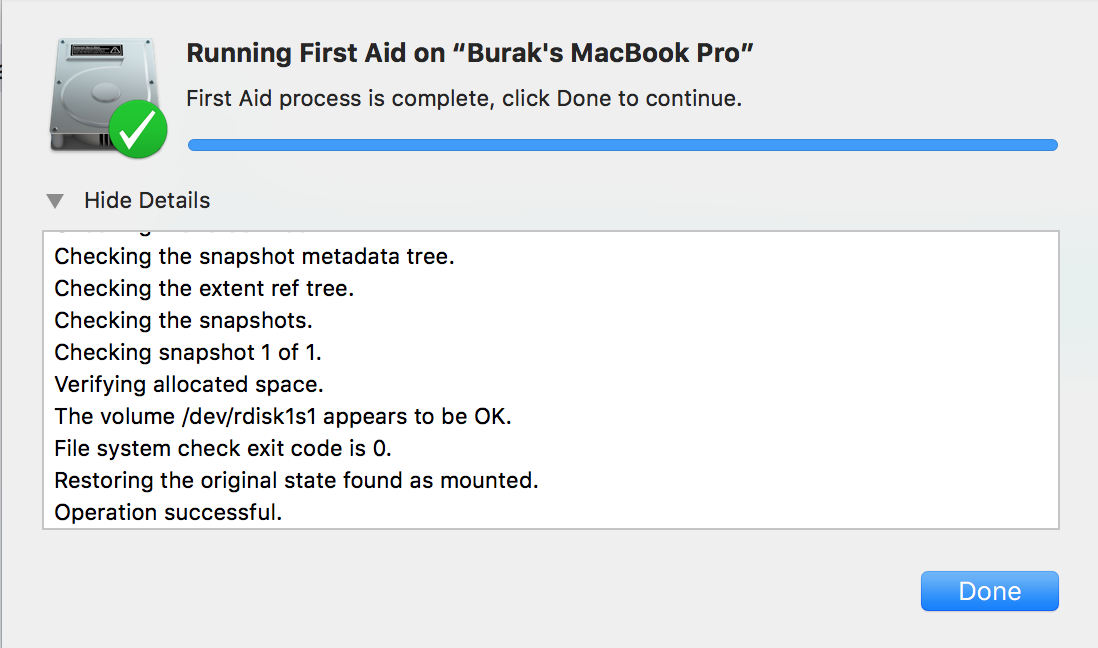Screen dimensions: 1098x648
Task: Click the quoted "Burak's MacBook Pro" name
Action: point(609,54)
